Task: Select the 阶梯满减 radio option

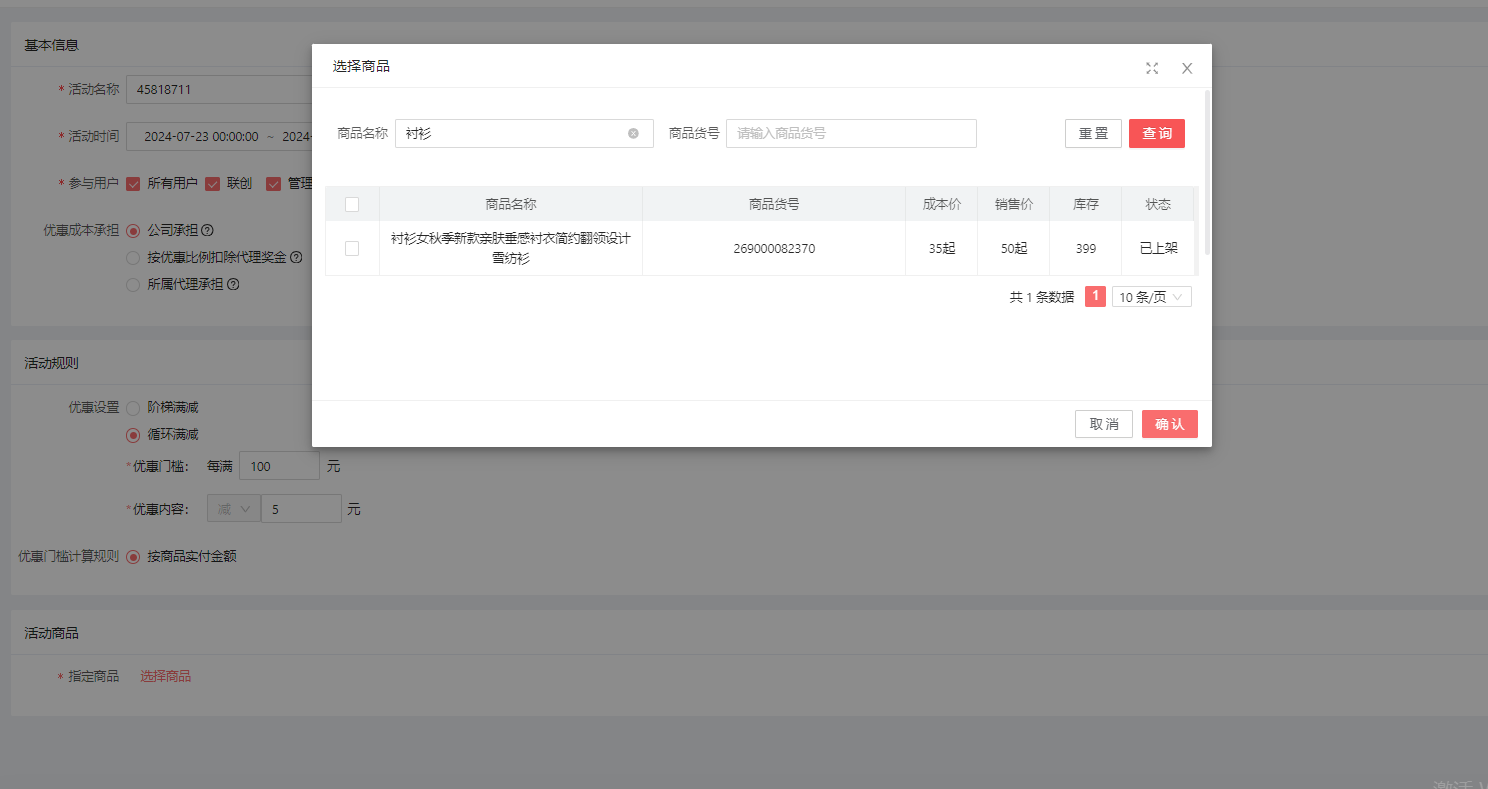Action: coord(133,407)
